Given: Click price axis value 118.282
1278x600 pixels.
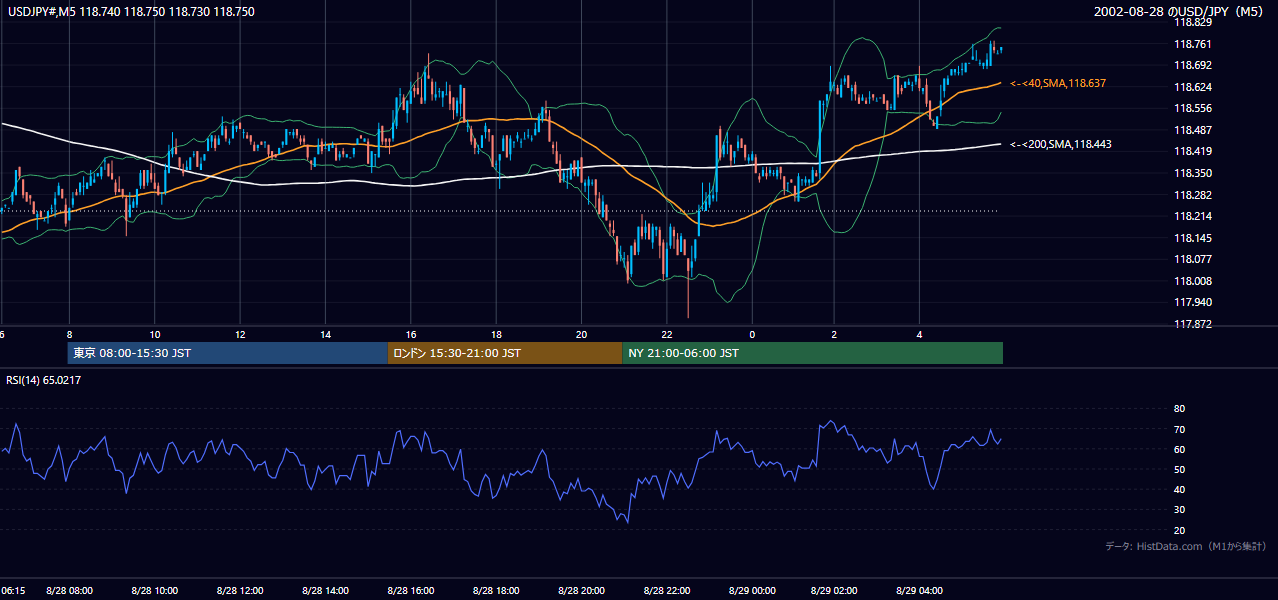Looking at the screenshot, I should click(1194, 195).
